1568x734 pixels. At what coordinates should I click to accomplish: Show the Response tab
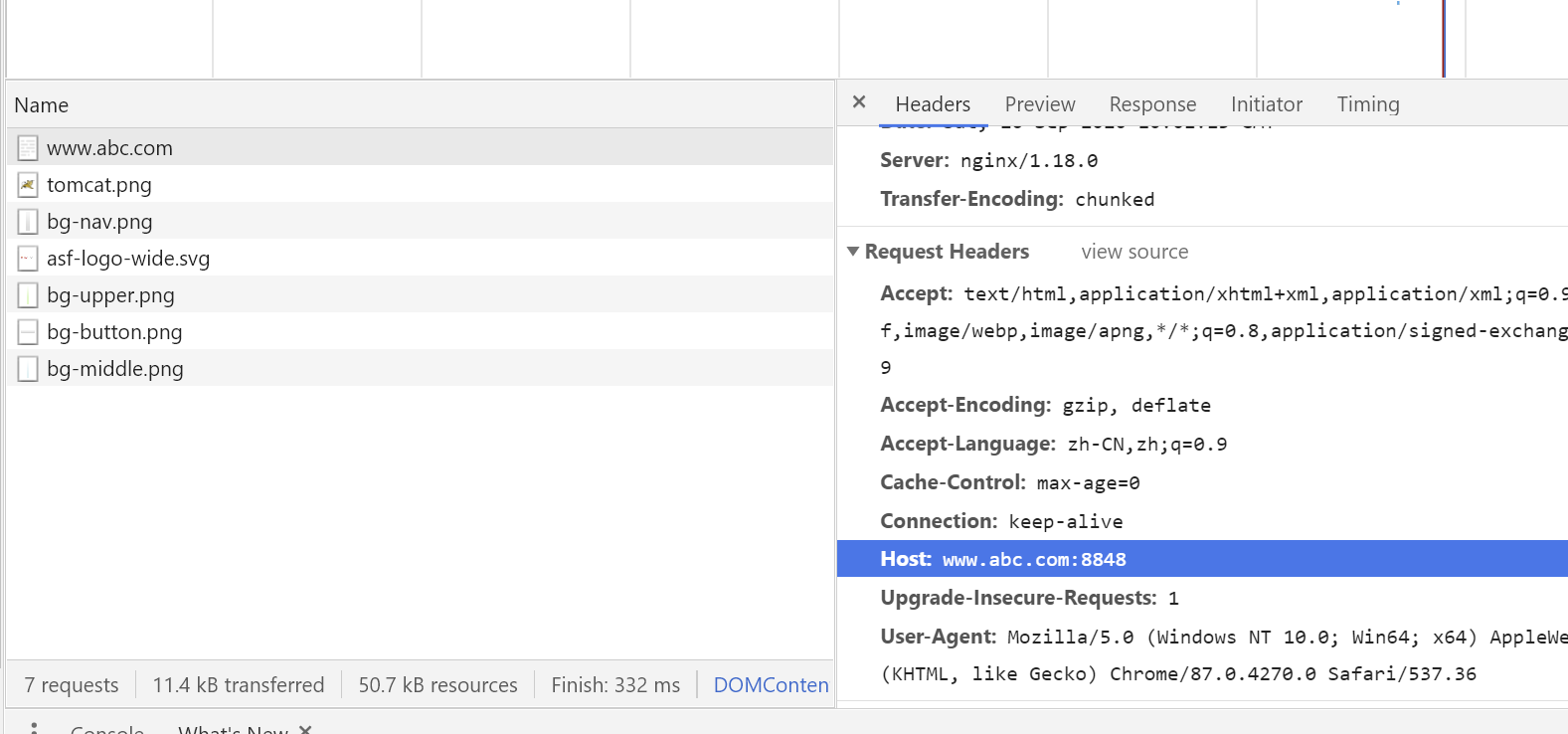click(1152, 104)
